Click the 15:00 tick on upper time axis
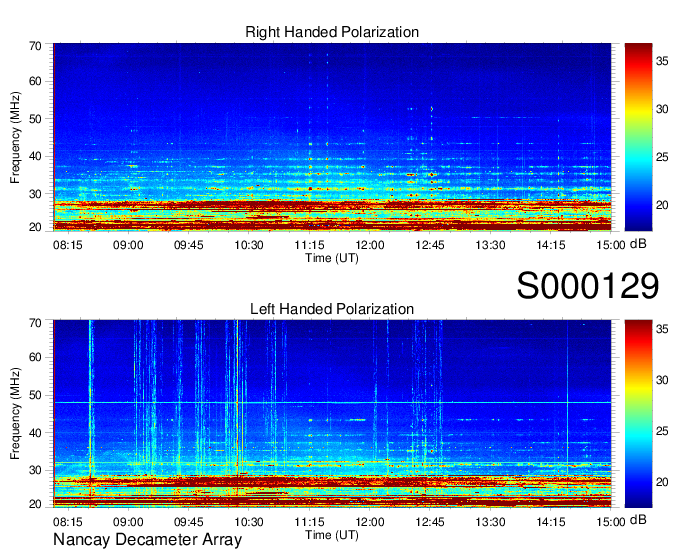The height and width of the screenshot is (552, 680). coord(611,245)
